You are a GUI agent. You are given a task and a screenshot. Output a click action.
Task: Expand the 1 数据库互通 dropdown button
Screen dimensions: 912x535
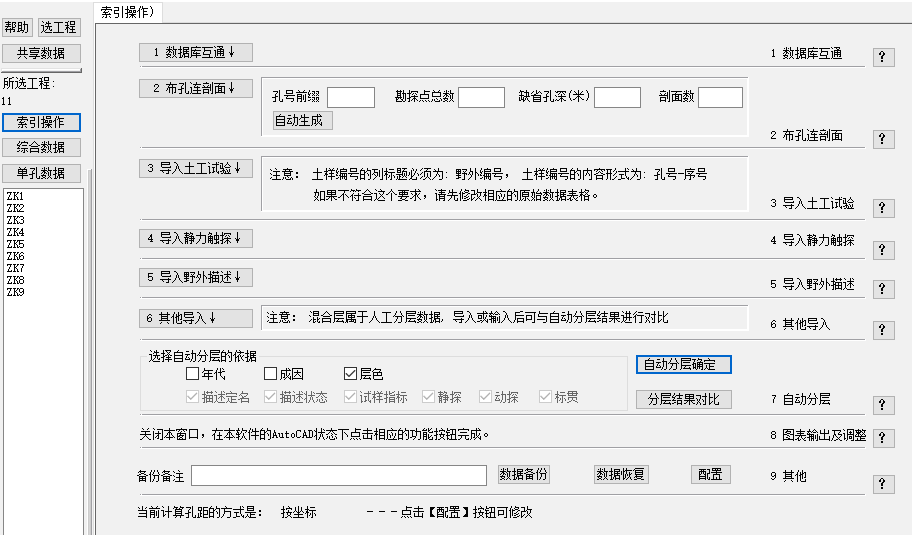[x=195, y=52]
